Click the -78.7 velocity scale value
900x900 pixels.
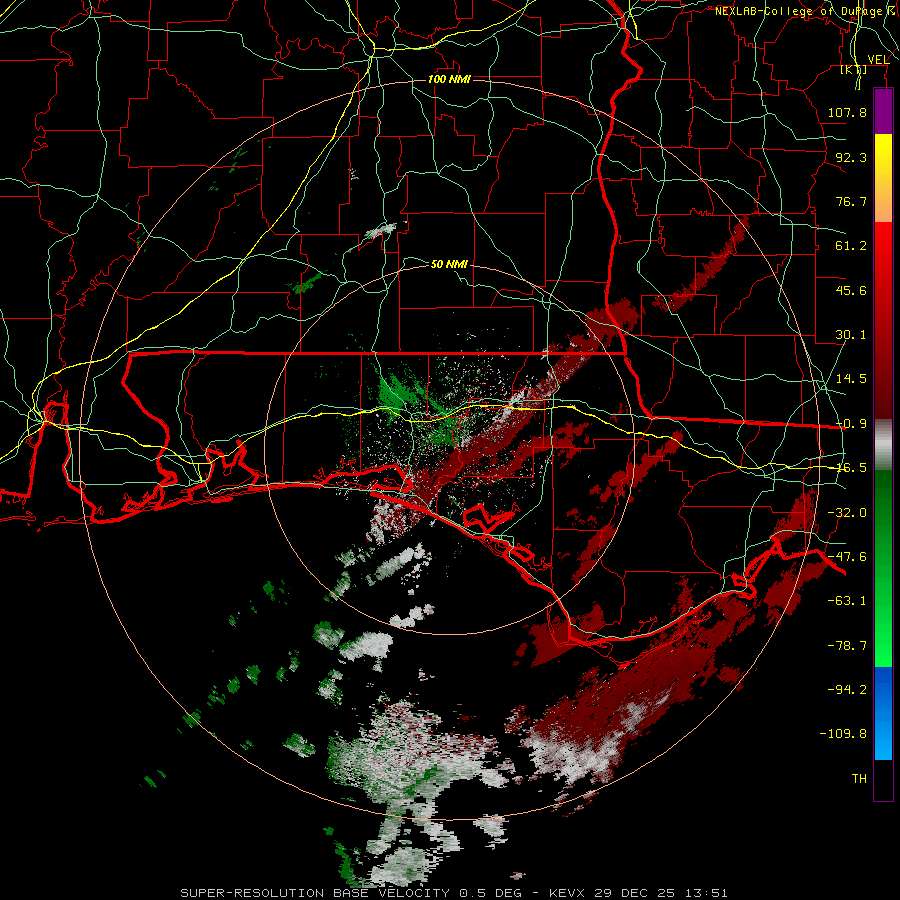click(847, 646)
